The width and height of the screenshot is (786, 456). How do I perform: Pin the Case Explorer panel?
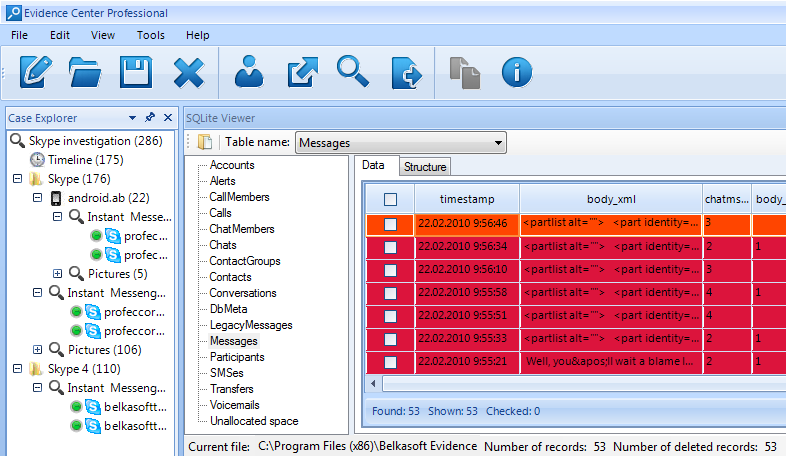tap(150, 117)
